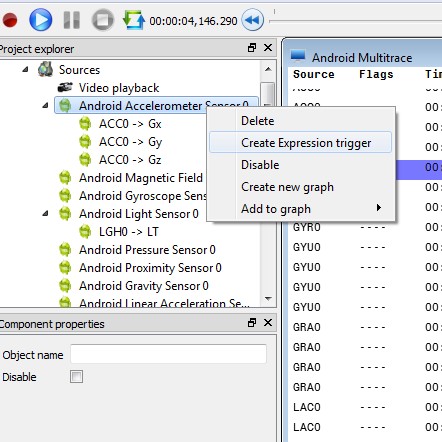Close the Component properties panel

coord(268,323)
